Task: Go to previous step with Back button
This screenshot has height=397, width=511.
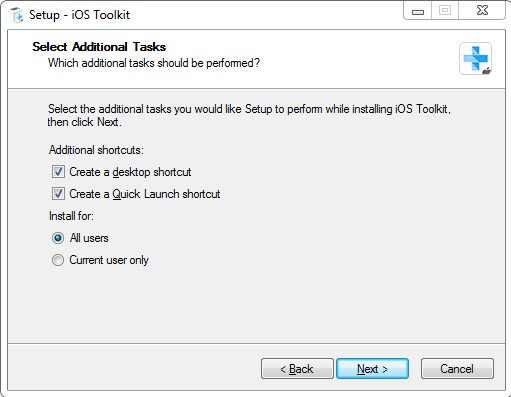Action: point(297,369)
